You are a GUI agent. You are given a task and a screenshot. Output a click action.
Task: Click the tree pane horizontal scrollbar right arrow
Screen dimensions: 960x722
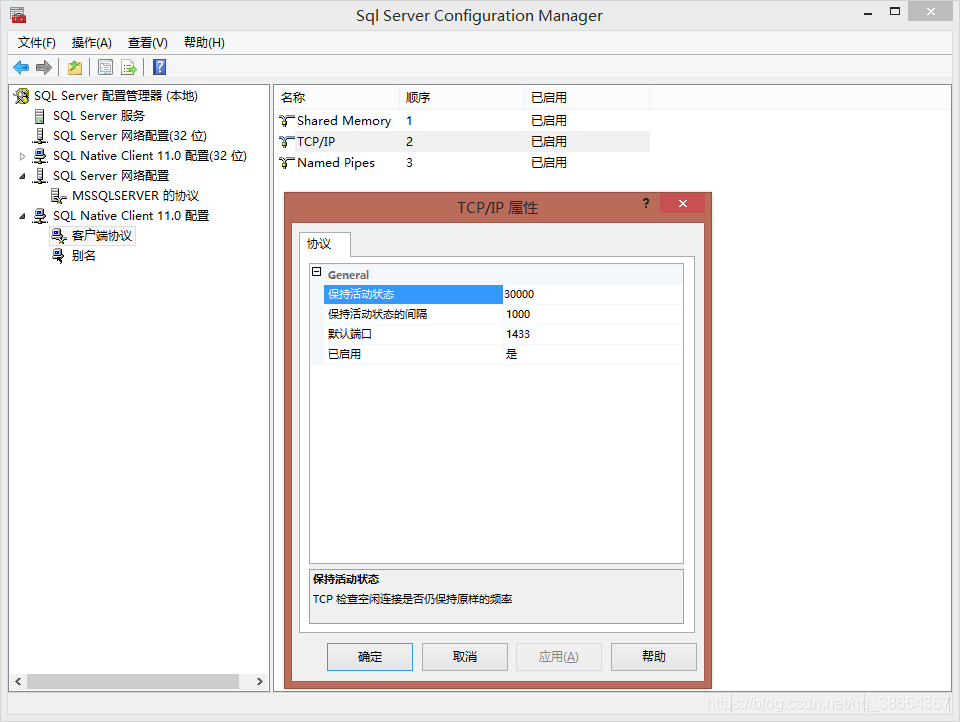click(x=260, y=681)
